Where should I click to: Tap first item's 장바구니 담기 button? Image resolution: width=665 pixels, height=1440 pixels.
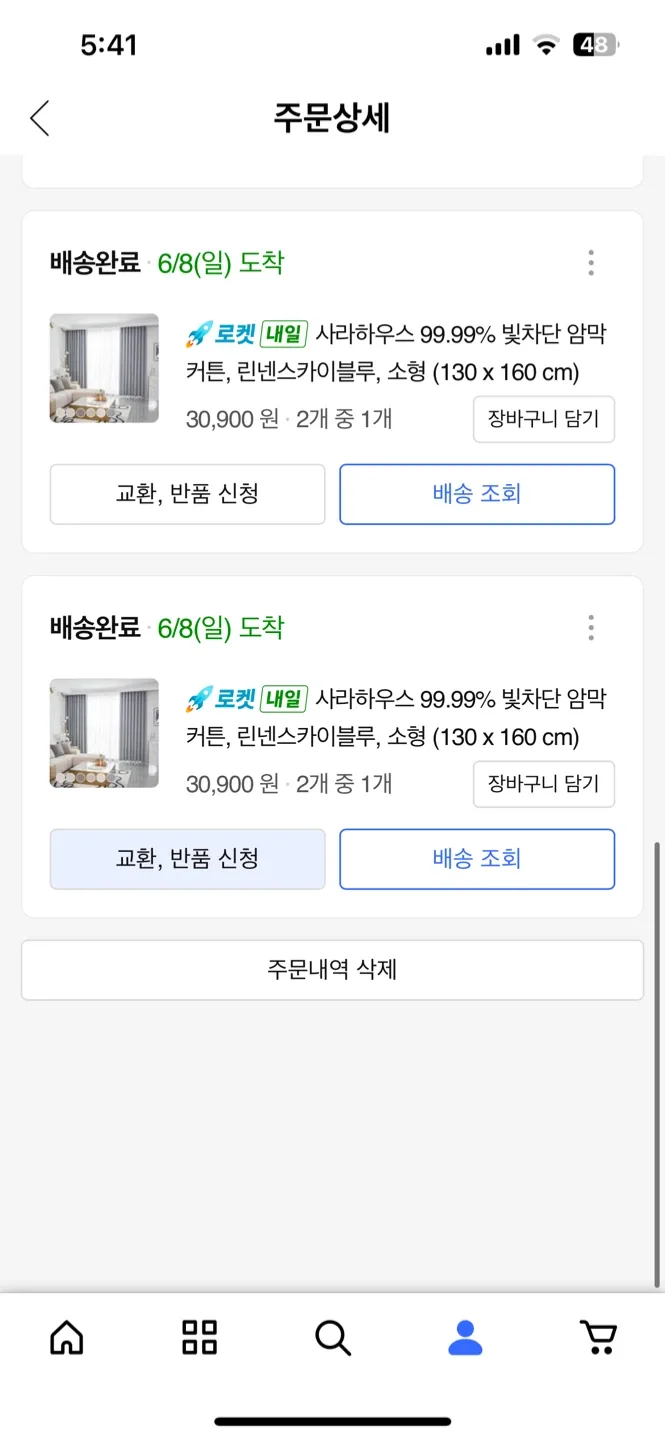pyautogui.click(x=543, y=419)
